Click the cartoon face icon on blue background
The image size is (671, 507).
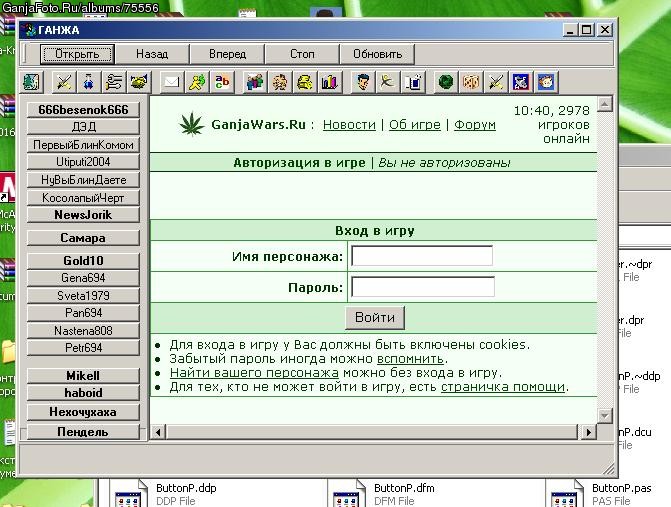tap(546, 82)
